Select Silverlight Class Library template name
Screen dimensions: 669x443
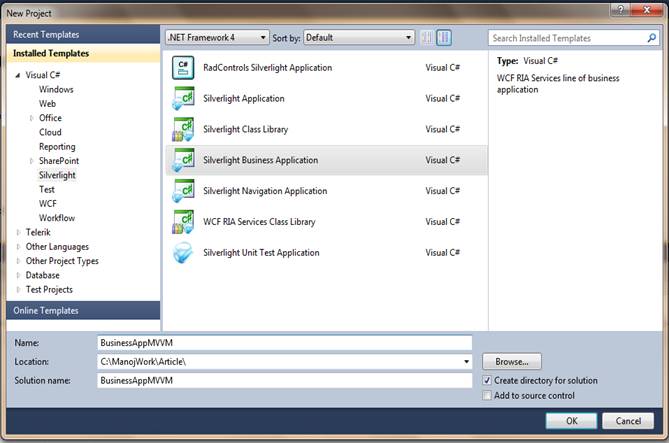245,129
